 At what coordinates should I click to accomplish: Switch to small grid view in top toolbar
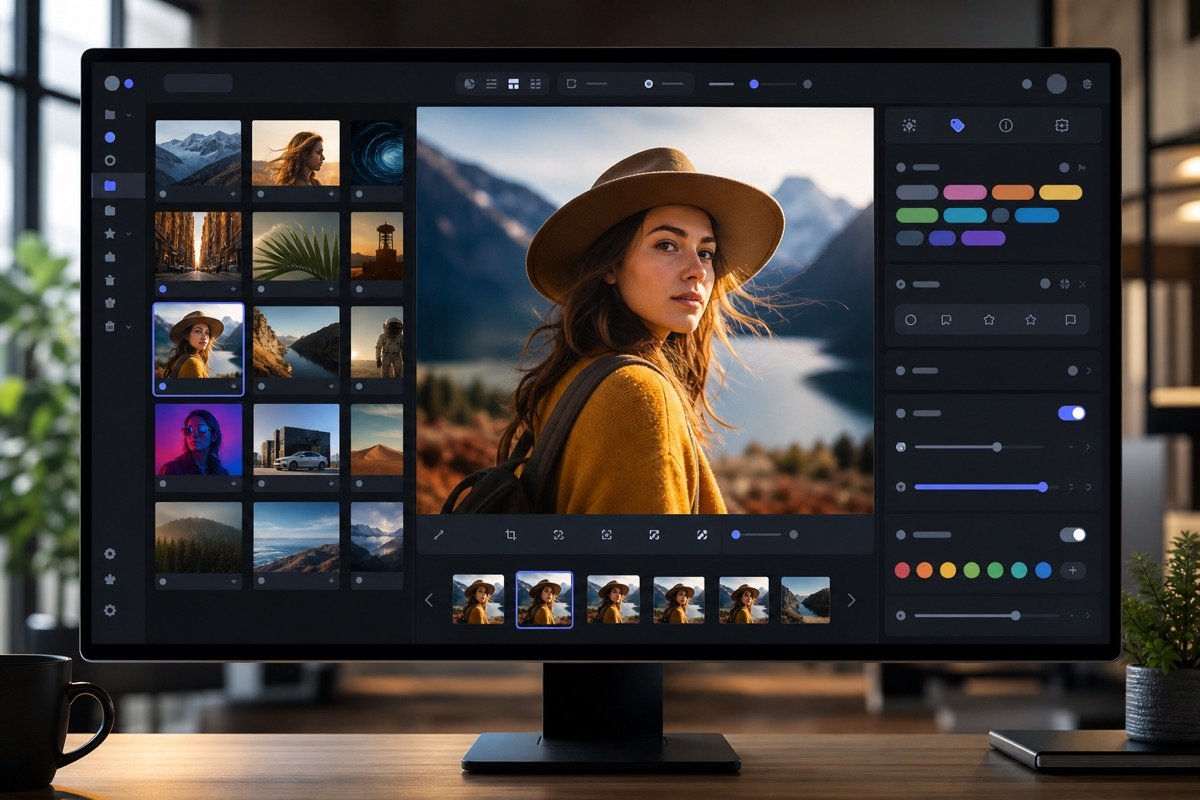(x=536, y=84)
